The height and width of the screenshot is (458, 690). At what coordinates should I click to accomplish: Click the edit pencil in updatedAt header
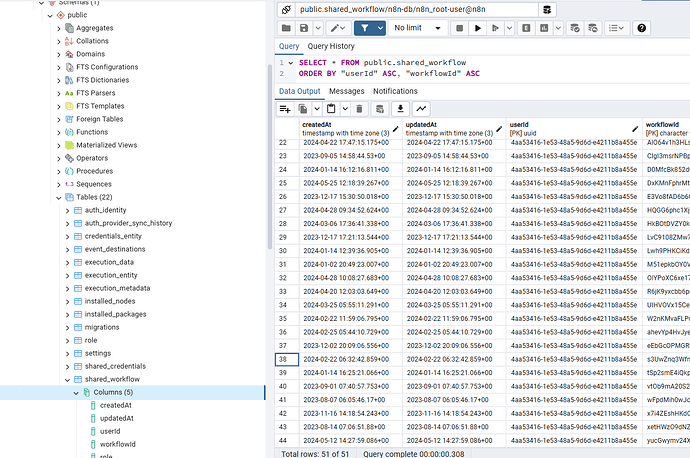[499, 129]
